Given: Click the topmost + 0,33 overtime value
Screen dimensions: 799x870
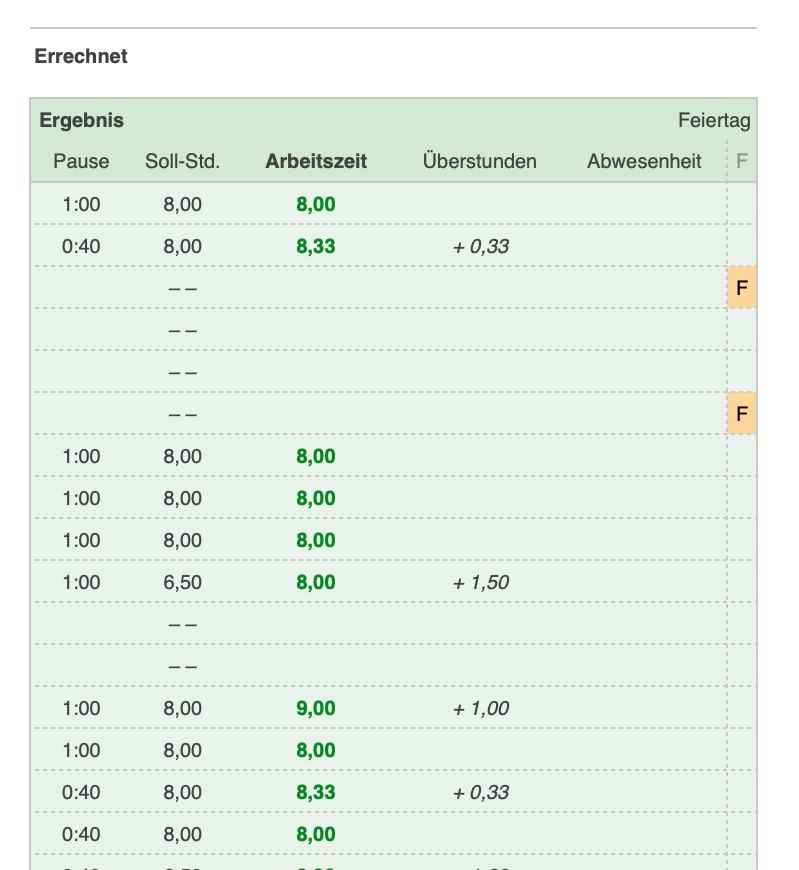Looking at the screenshot, I should pos(480,247).
